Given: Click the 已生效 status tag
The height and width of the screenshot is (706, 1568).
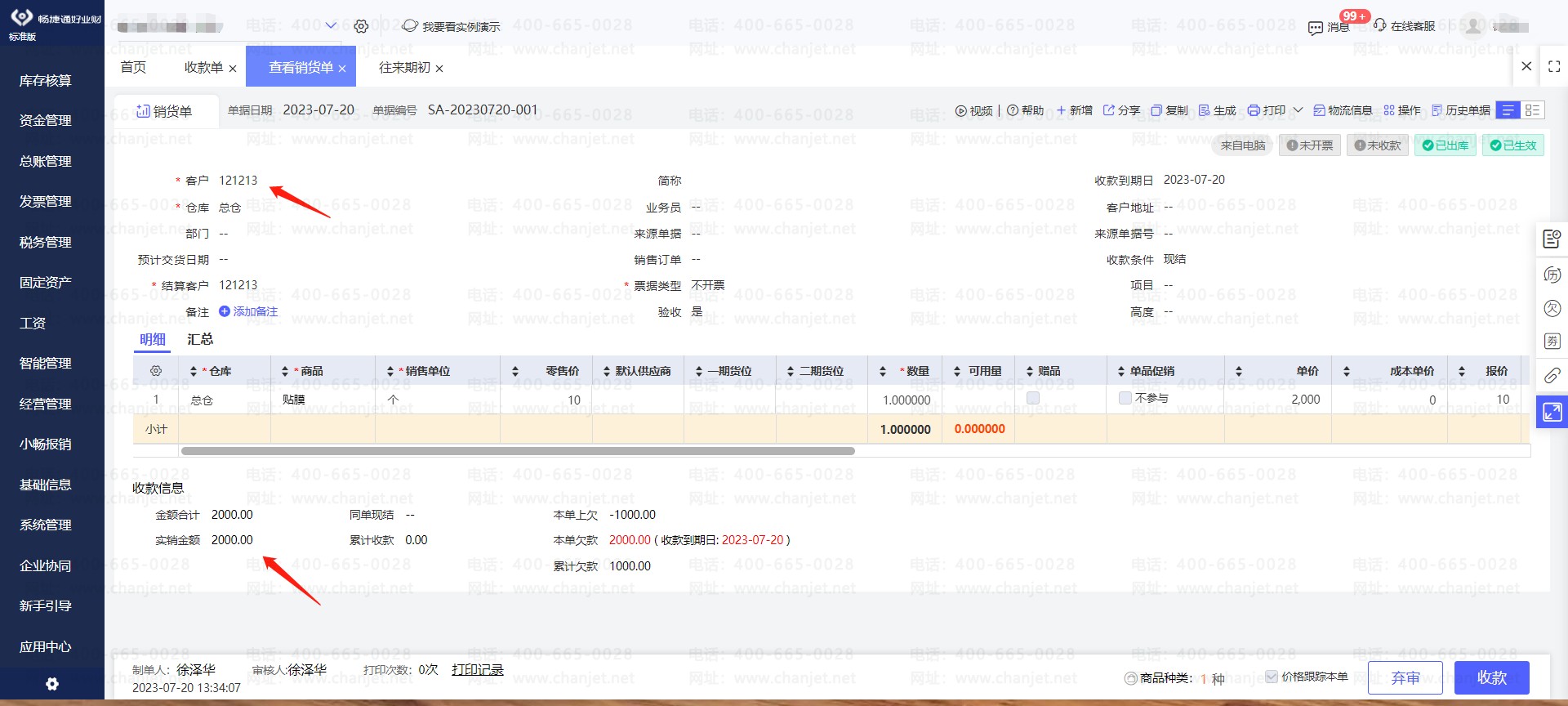Looking at the screenshot, I should (x=1513, y=145).
